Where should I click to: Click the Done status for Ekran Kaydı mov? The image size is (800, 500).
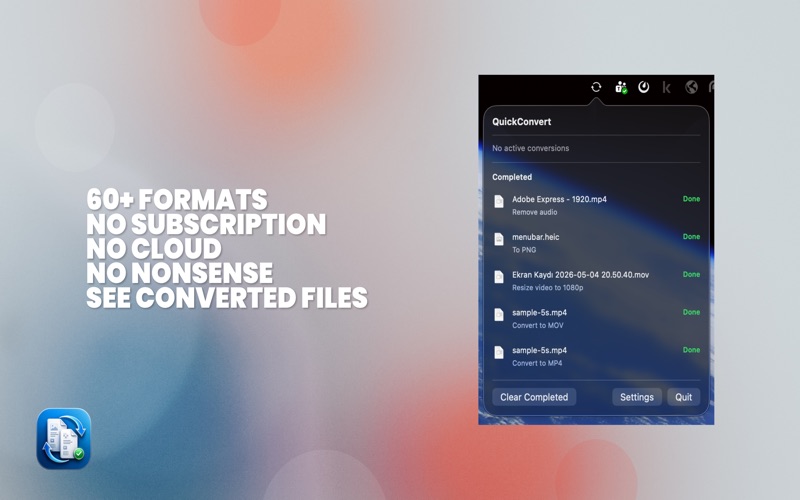pyautogui.click(x=691, y=274)
